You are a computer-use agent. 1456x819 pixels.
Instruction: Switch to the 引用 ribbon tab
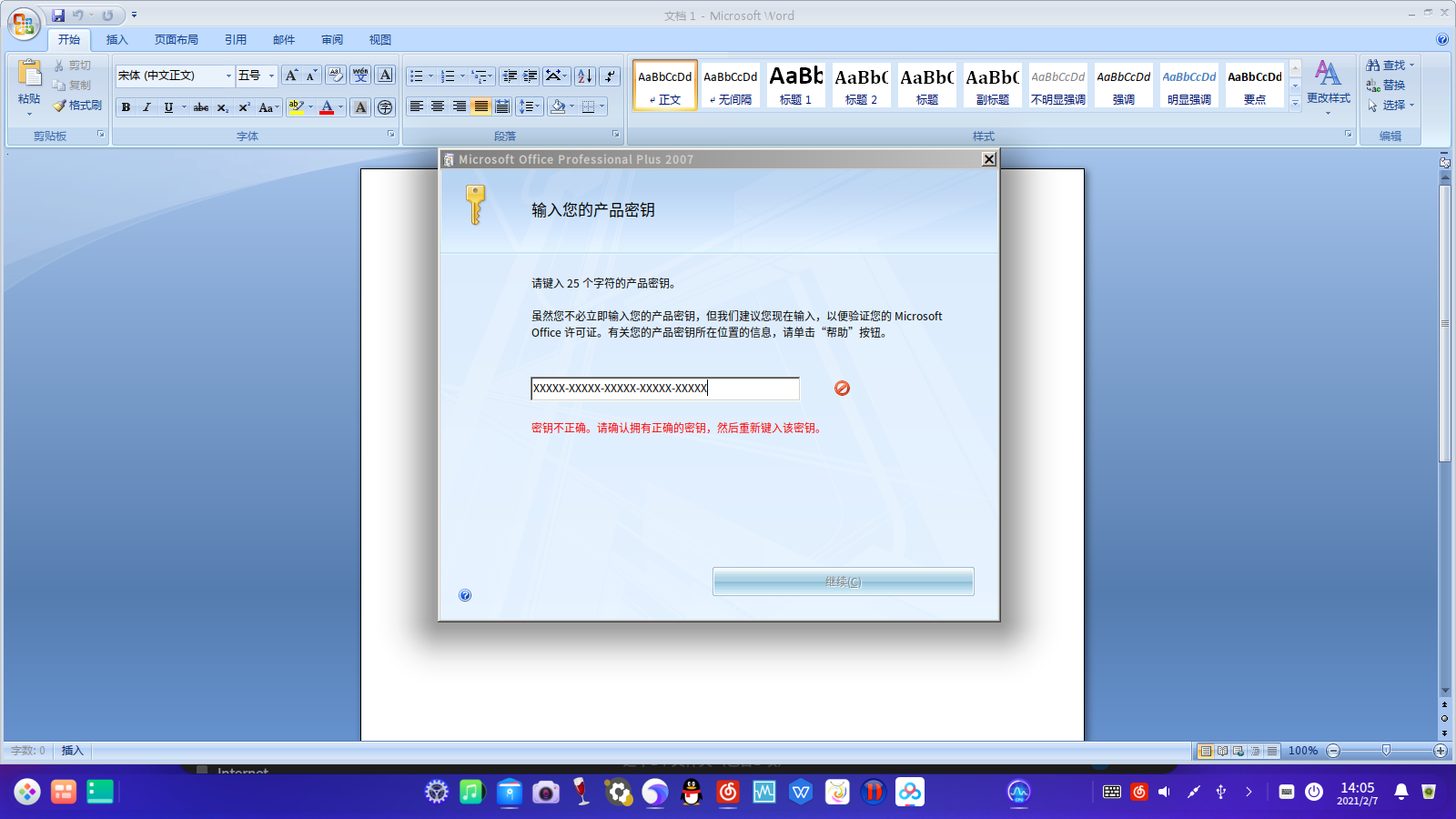pos(236,40)
